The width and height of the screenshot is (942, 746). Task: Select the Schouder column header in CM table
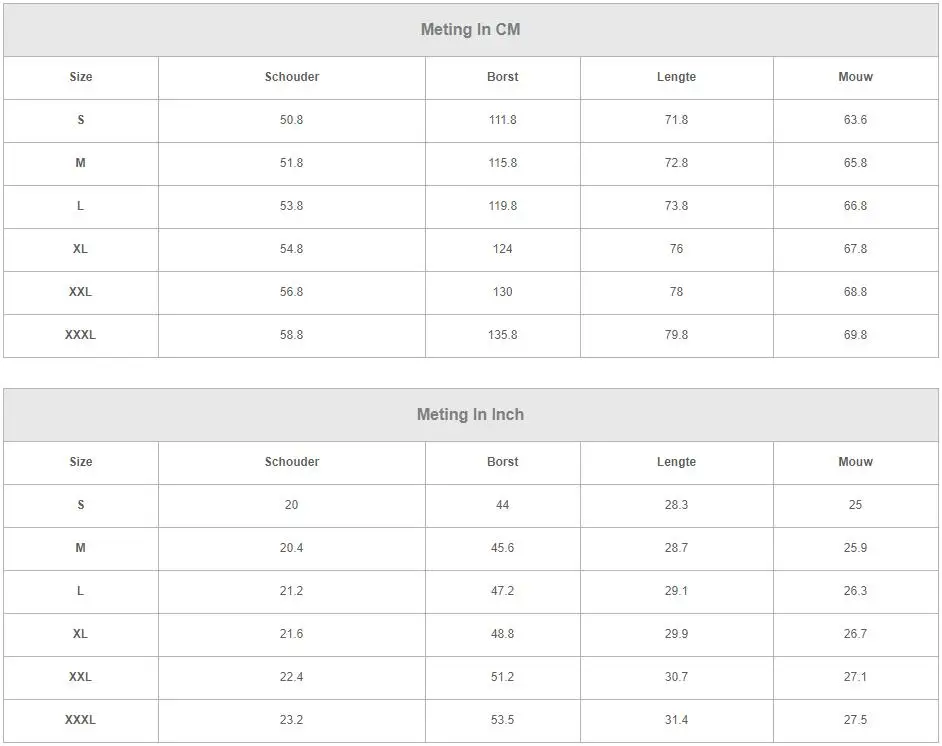tap(292, 77)
